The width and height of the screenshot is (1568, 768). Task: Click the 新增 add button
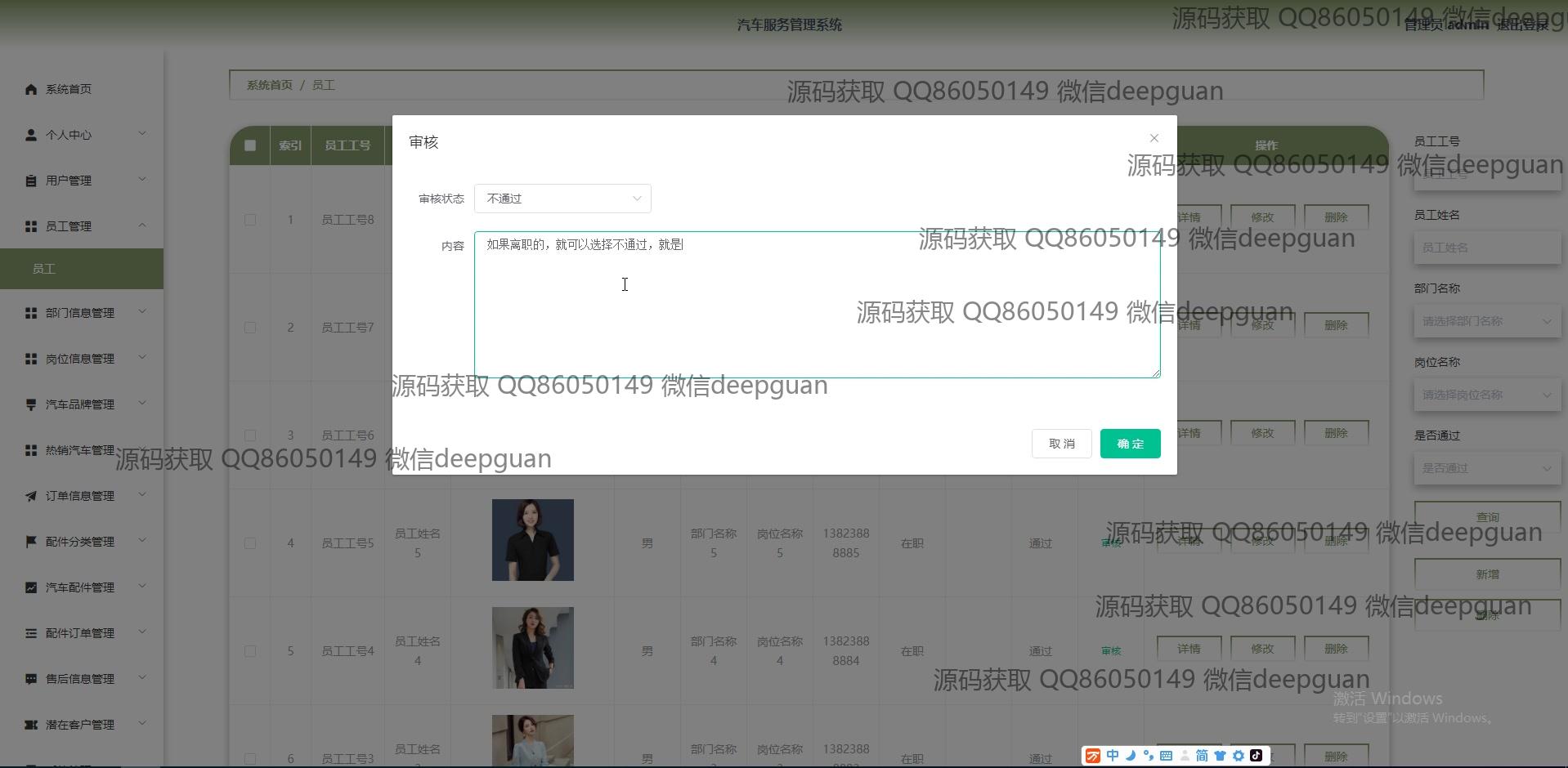(1487, 574)
